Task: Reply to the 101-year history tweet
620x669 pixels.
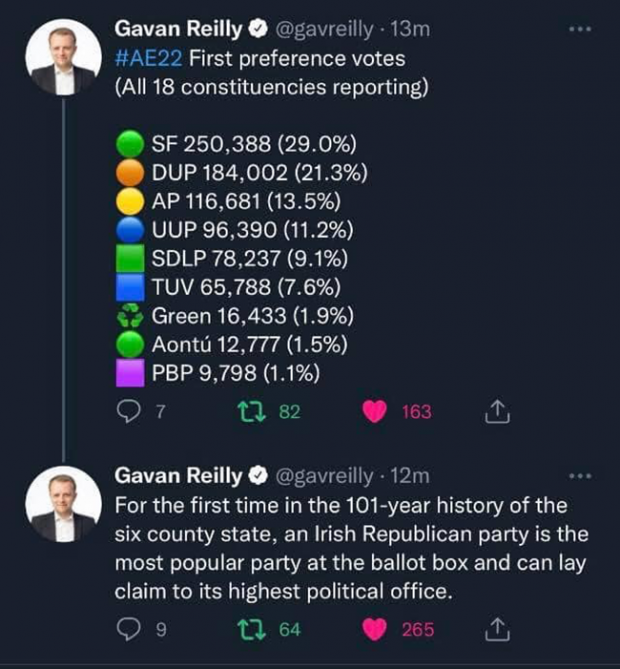Action: pos(128,629)
